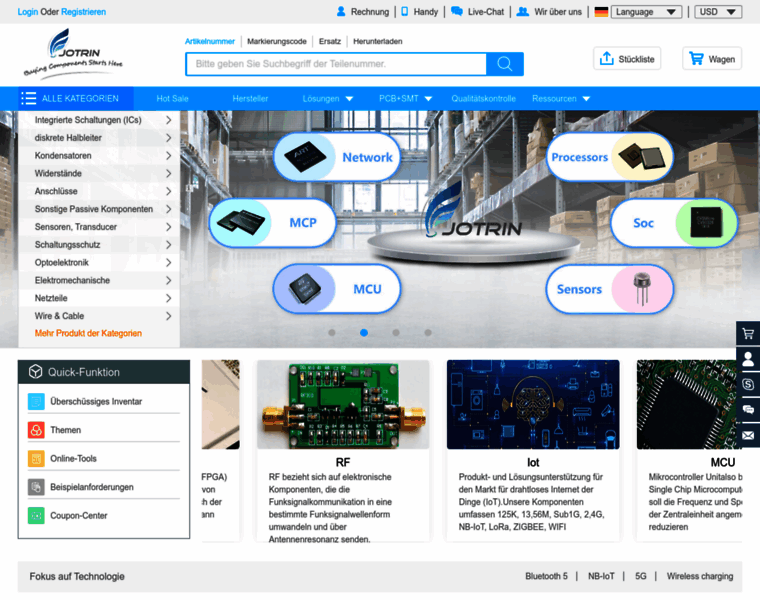Click the Stückliste upload icon
Screen dimensions: 760x600
[606, 59]
